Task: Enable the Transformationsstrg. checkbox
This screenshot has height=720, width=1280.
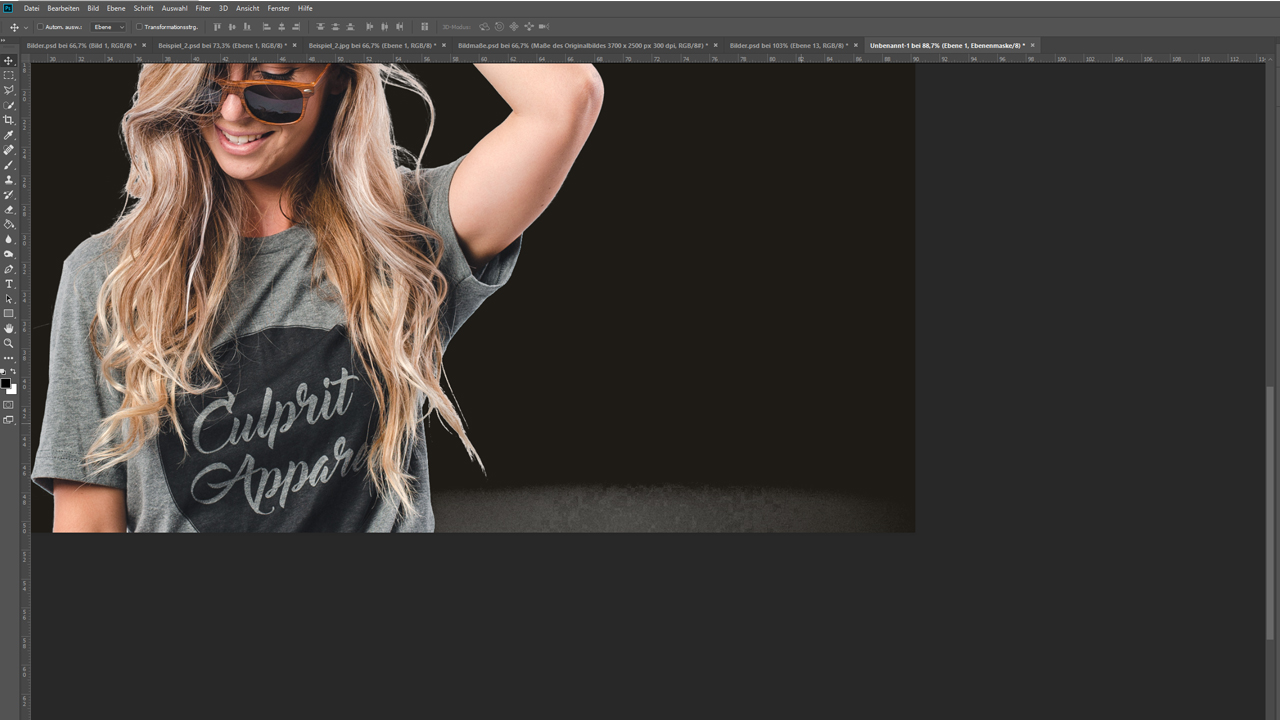Action: pyautogui.click(x=139, y=27)
